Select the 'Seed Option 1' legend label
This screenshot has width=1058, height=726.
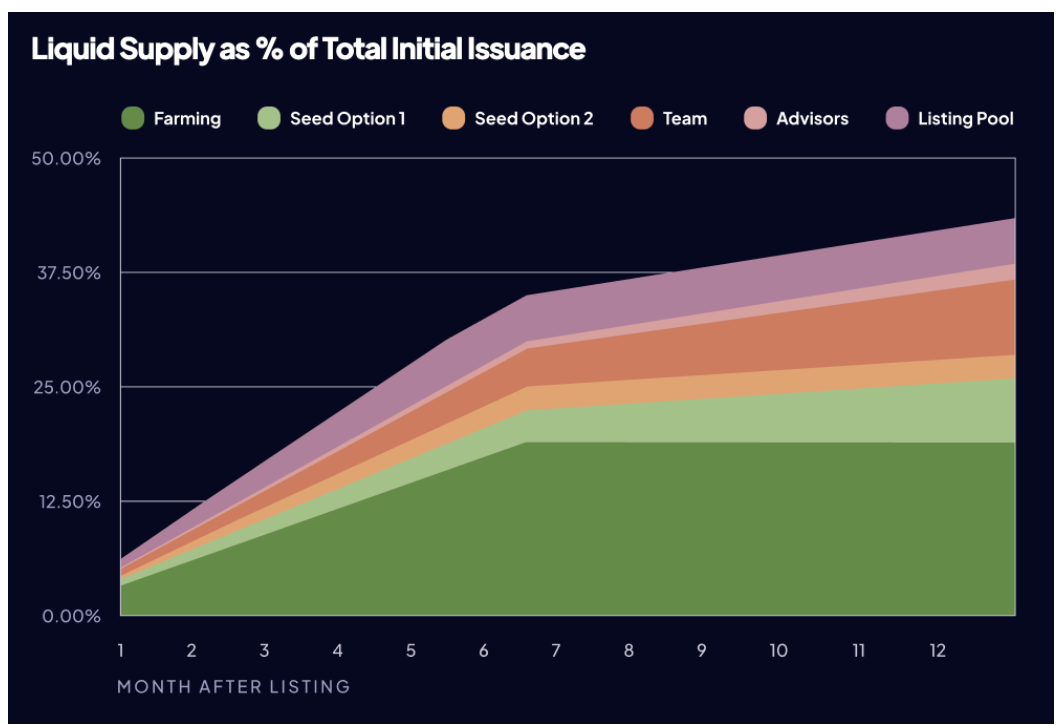click(x=347, y=119)
